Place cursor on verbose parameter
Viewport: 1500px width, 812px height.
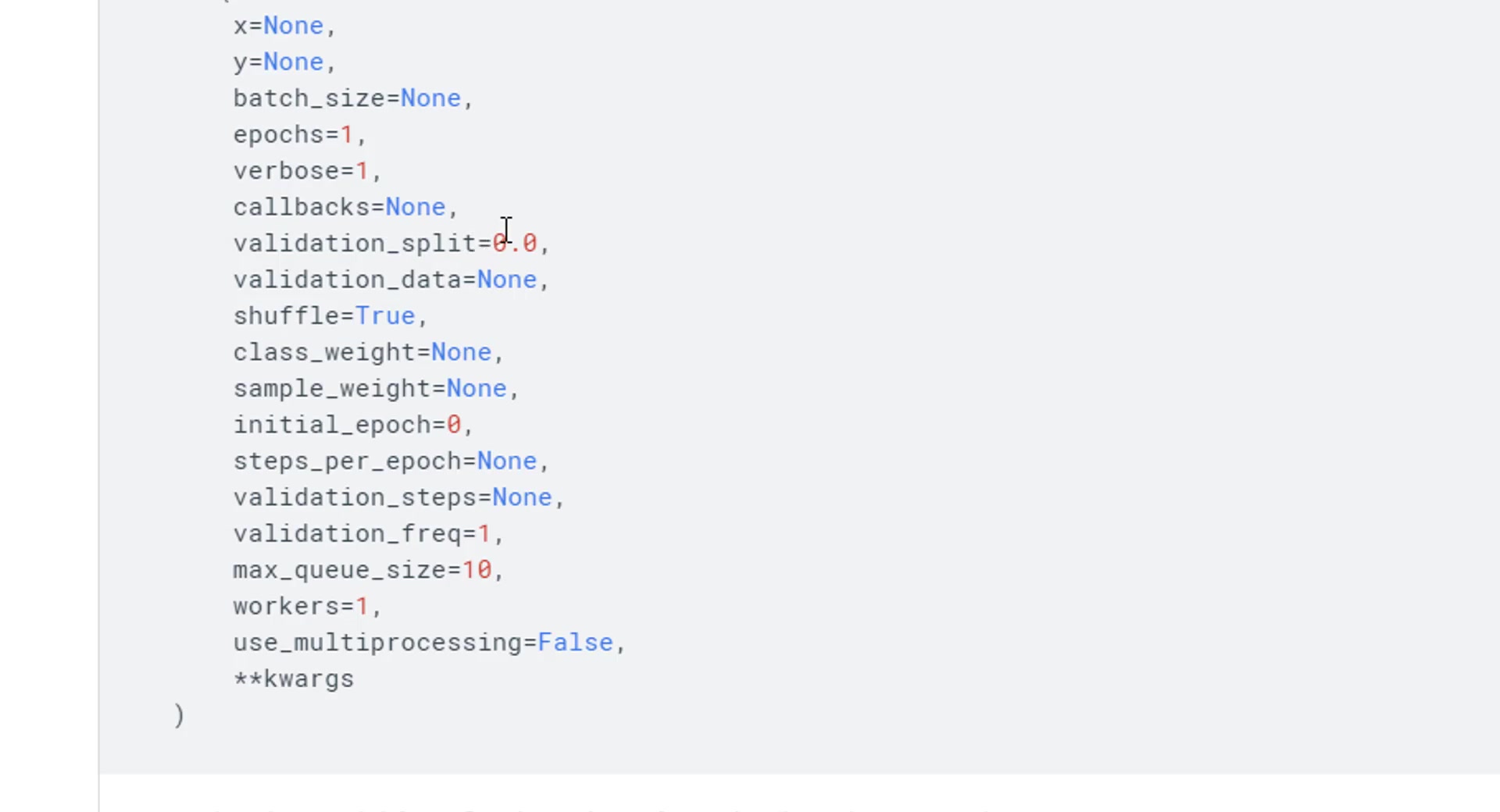(286, 171)
